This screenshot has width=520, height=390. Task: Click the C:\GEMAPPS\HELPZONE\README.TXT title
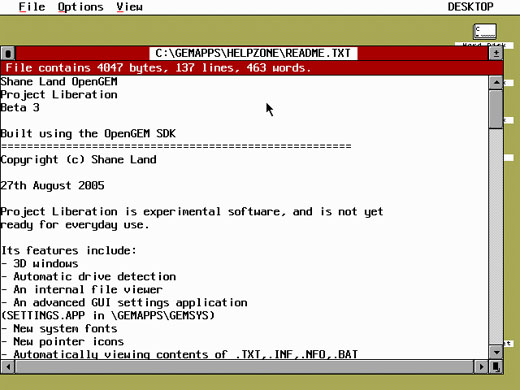pos(253,53)
